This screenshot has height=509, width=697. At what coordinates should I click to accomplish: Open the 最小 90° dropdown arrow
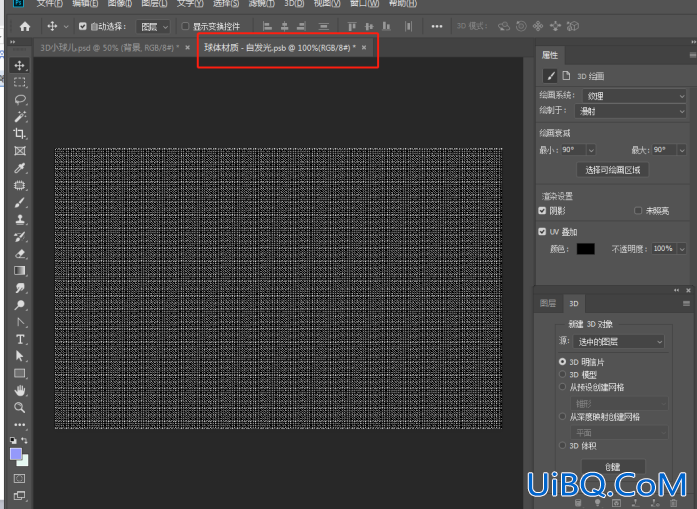[x=591, y=150]
